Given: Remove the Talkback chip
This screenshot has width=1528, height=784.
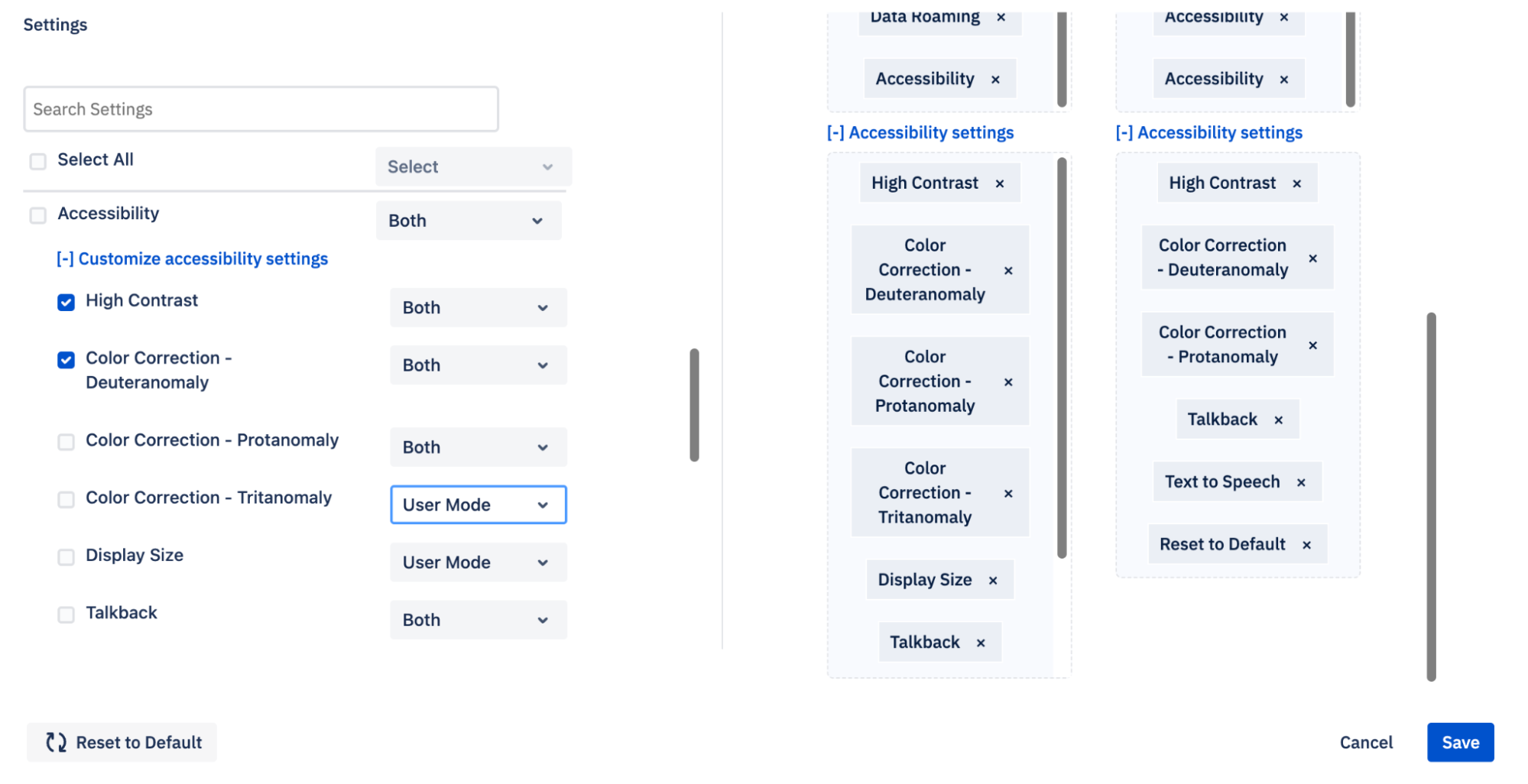Looking at the screenshot, I should pyautogui.click(x=981, y=642).
